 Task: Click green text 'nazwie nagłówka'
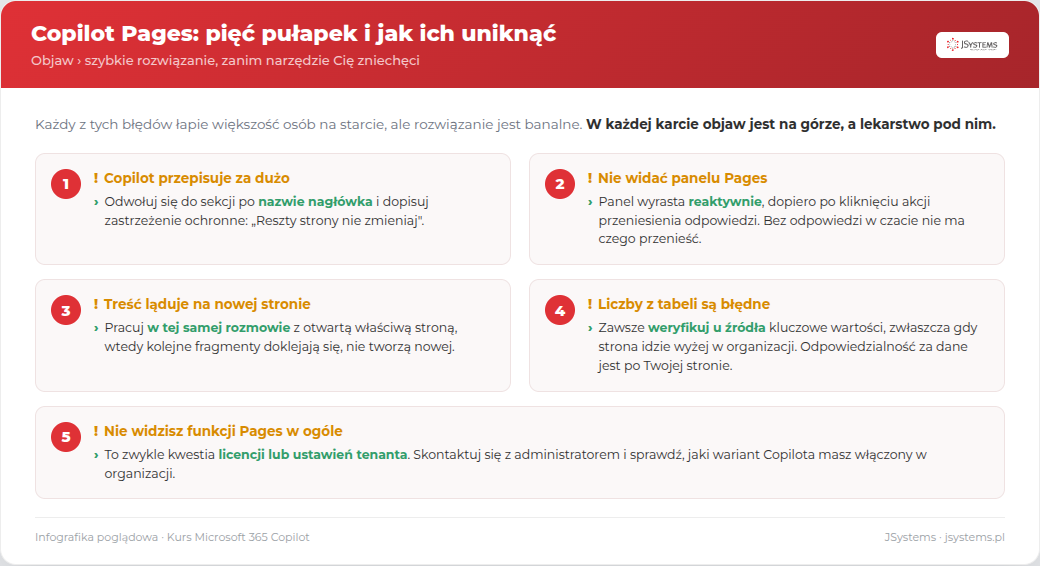(315, 202)
